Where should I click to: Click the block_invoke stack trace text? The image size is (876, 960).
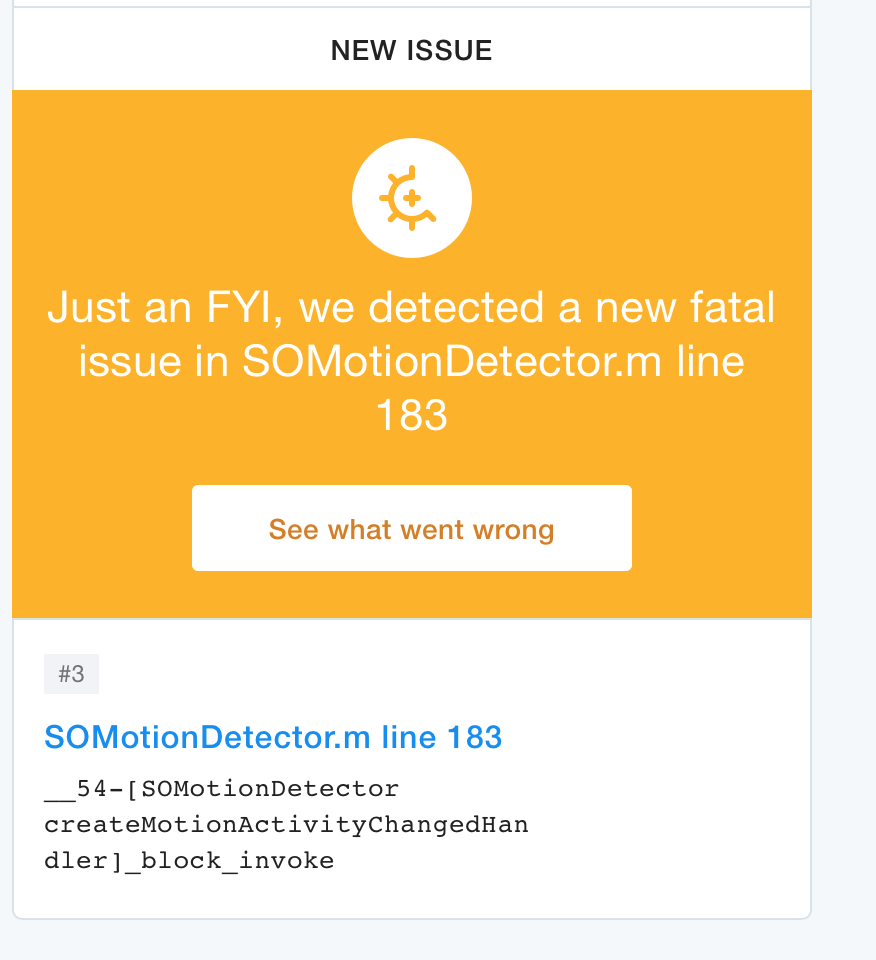point(188,859)
